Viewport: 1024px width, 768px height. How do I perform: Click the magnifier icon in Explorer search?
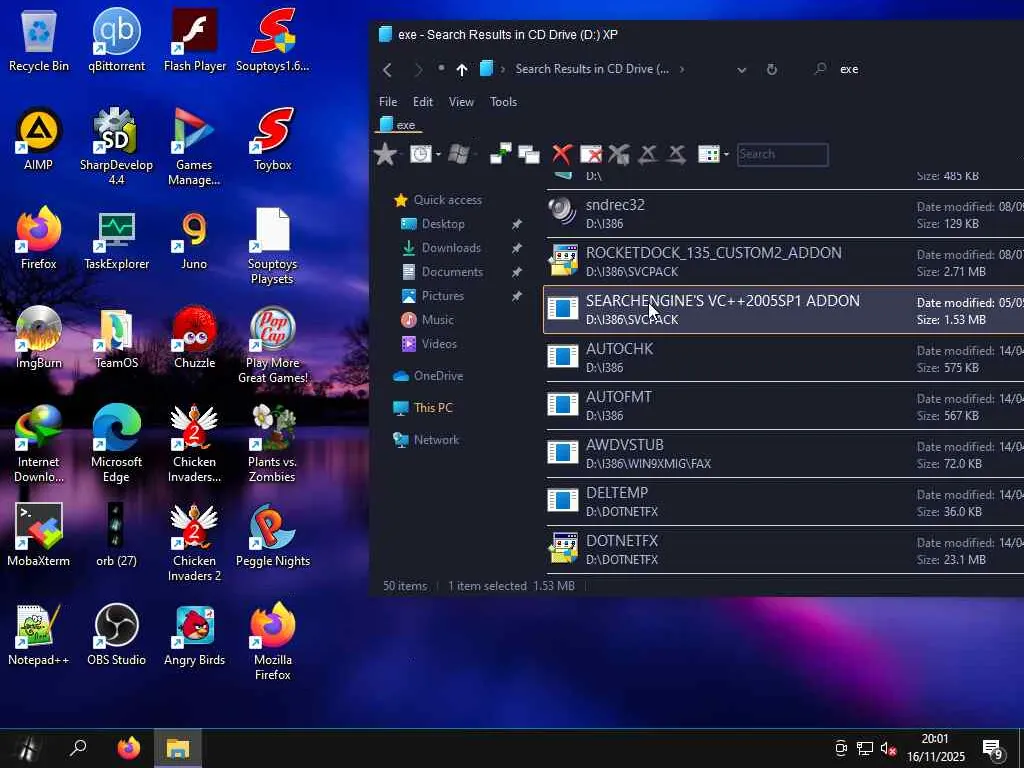821,69
